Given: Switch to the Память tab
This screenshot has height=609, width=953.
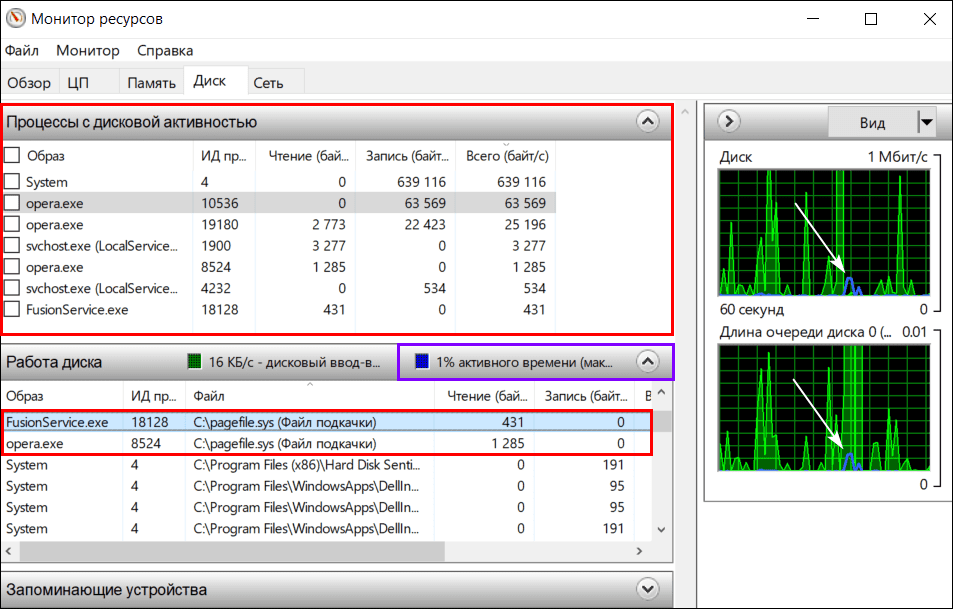Looking at the screenshot, I should (151, 83).
